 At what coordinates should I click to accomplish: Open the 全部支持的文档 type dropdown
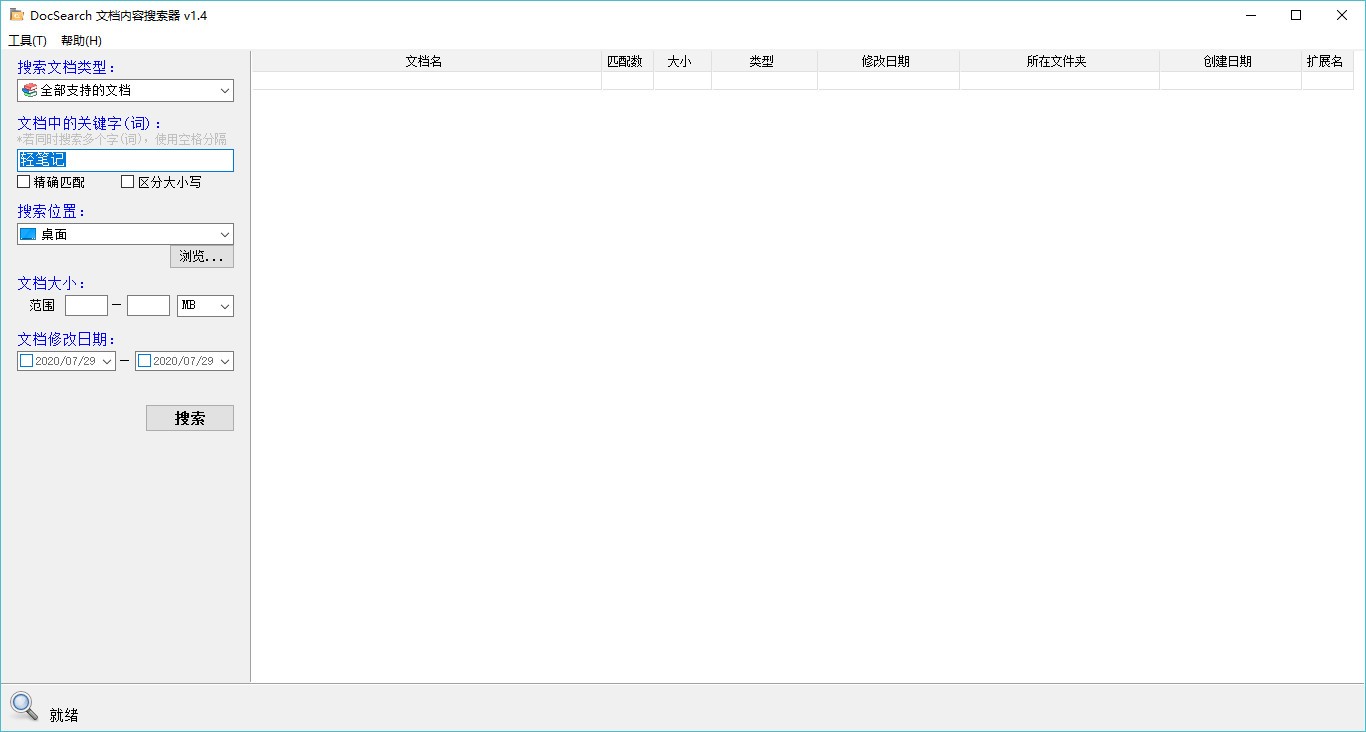pos(125,90)
